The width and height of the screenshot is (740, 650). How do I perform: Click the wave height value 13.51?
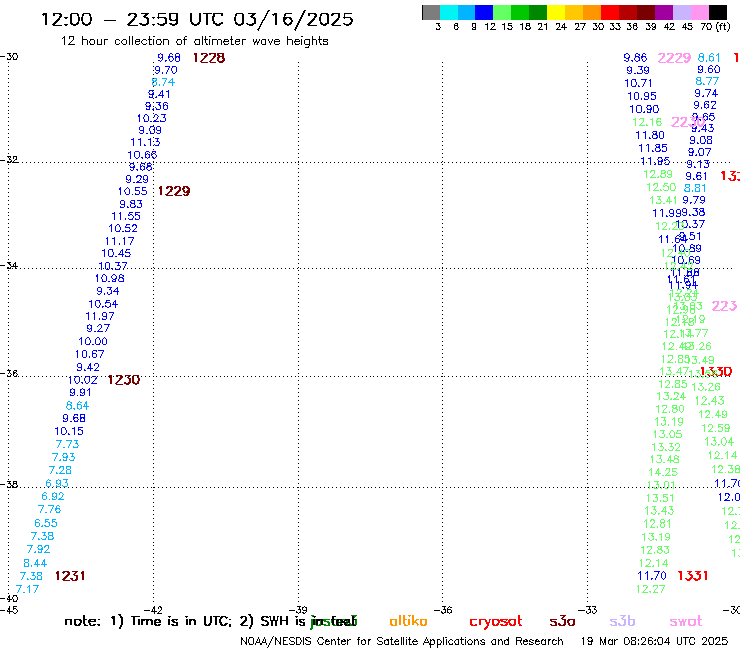660,498
